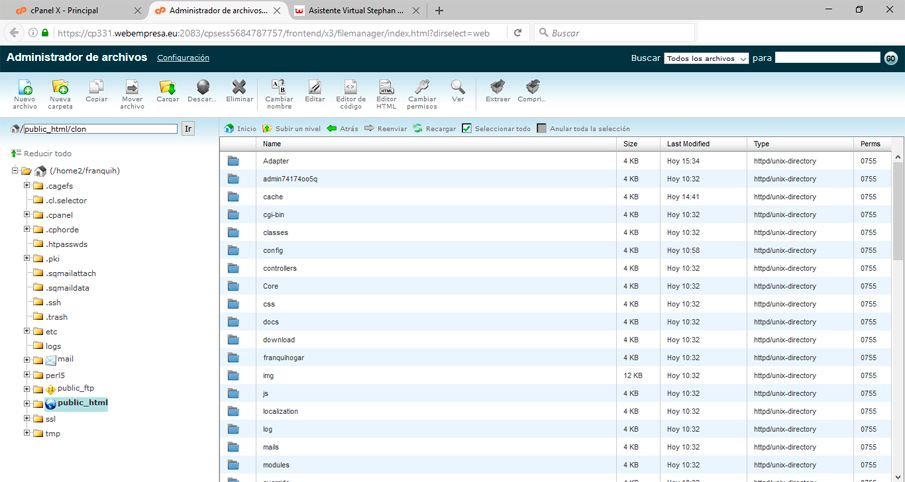Image resolution: width=905 pixels, height=482 pixels.
Task: Expand the perl5 tree node
Action: click(x=27, y=375)
